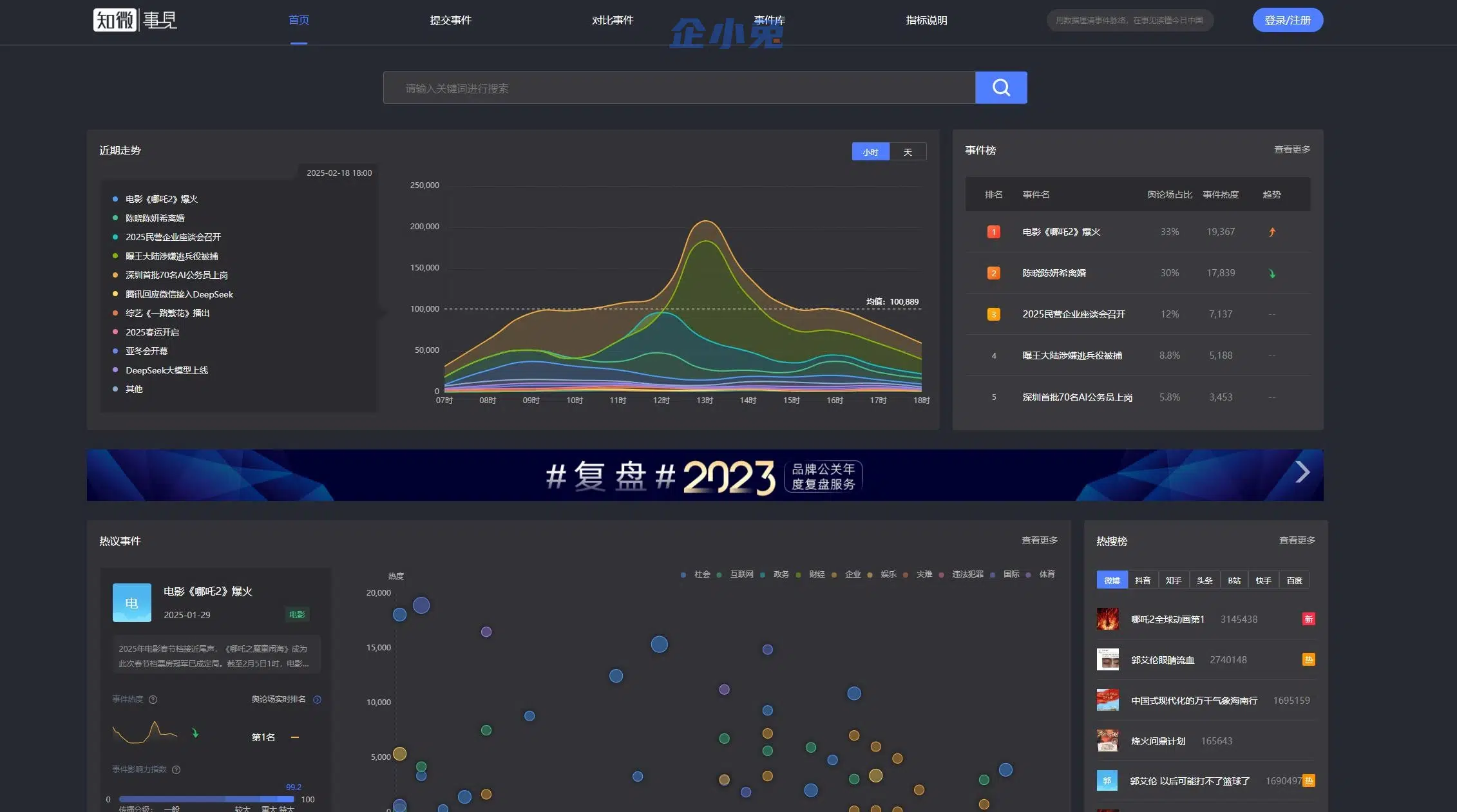This screenshot has width=1457, height=812.
Task: Click thumbnail for 哪吒2全球动画第1
Action: click(1108, 619)
